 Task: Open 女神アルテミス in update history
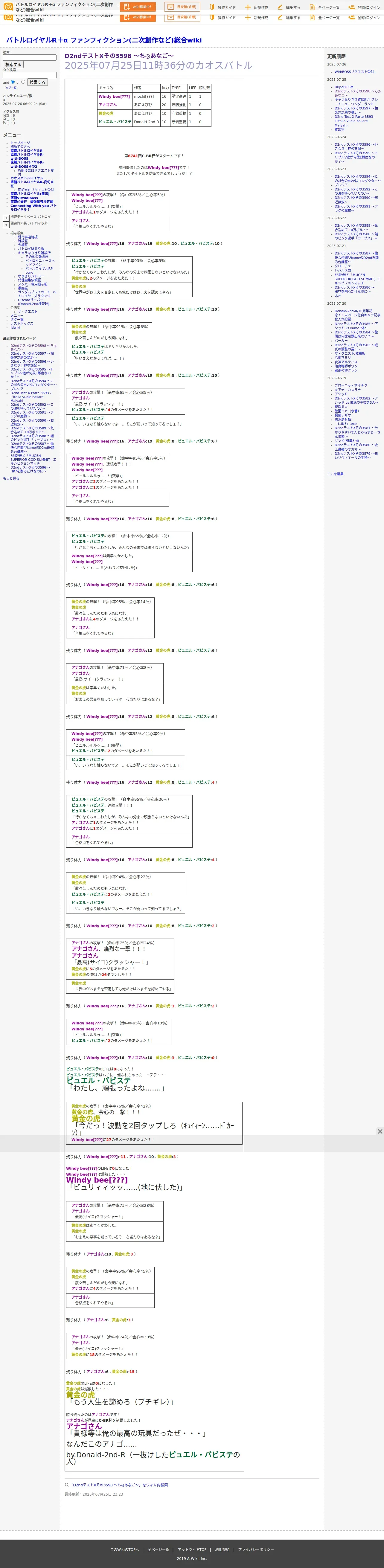[x=346, y=362]
